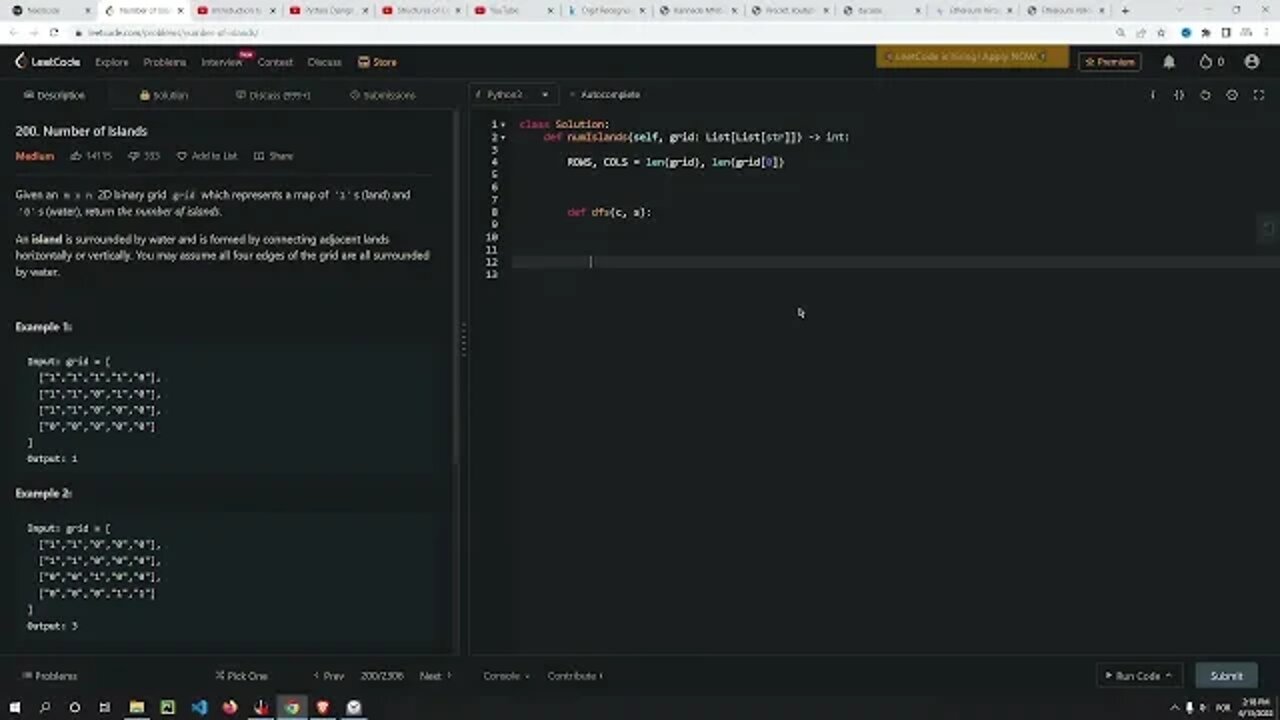The image size is (1280, 720).
Task: Click the Example 2 heading
Action: tap(44, 493)
